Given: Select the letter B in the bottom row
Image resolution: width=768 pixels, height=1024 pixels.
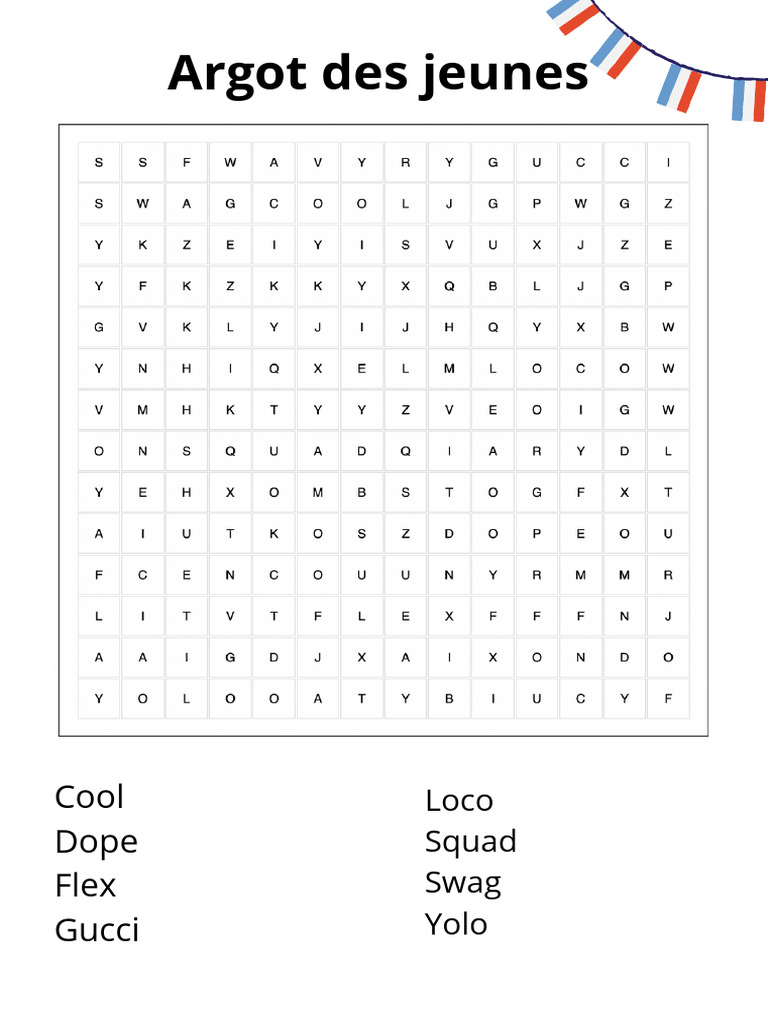Looking at the screenshot, I should (449, 699).
